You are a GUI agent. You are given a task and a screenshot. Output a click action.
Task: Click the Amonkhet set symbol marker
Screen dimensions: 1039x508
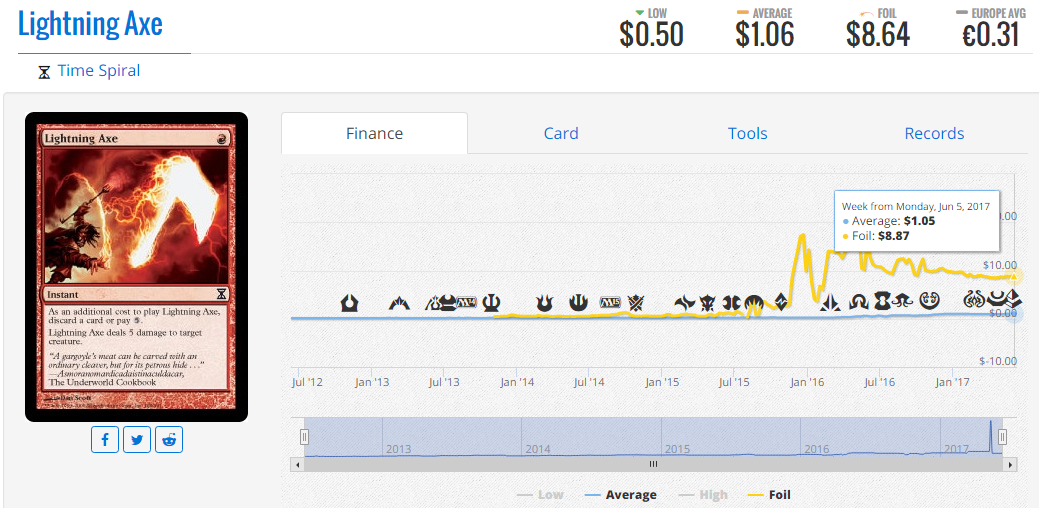click(1012, 297)
